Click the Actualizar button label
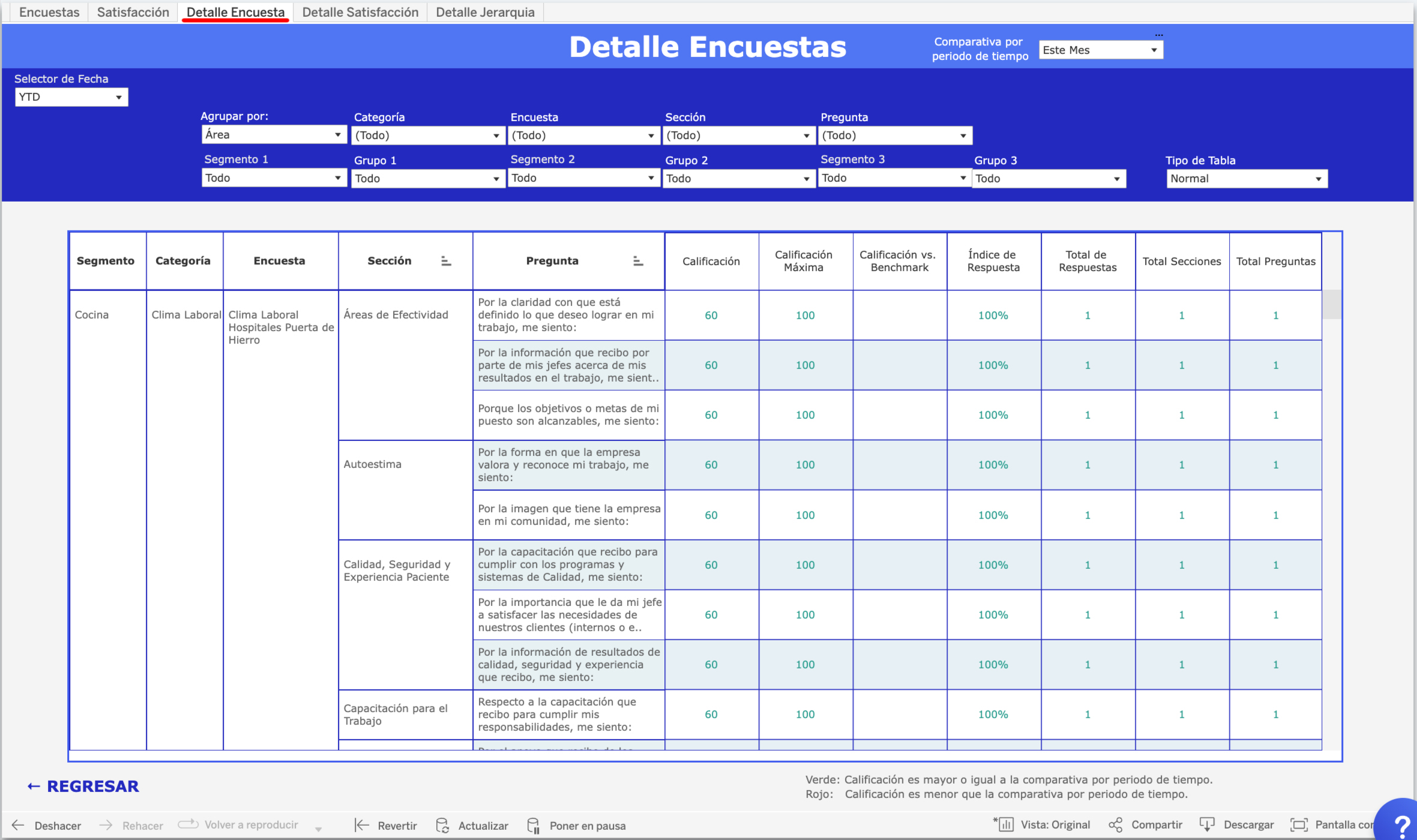This screenshot has width=1417, height=840. (483, 826)
